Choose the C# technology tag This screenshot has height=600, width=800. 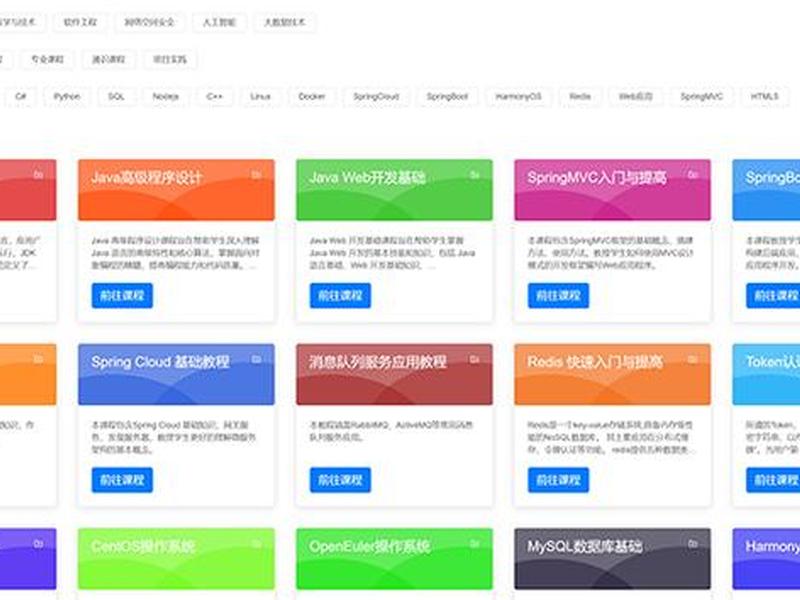20,96
